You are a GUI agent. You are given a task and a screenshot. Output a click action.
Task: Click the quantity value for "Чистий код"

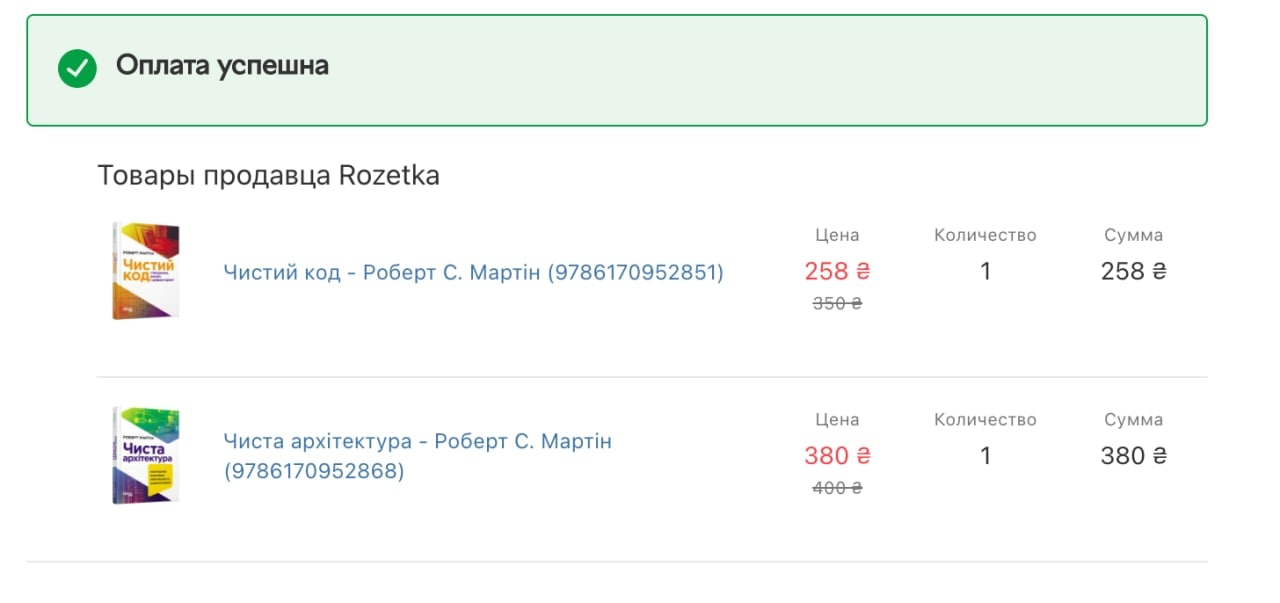985,271
